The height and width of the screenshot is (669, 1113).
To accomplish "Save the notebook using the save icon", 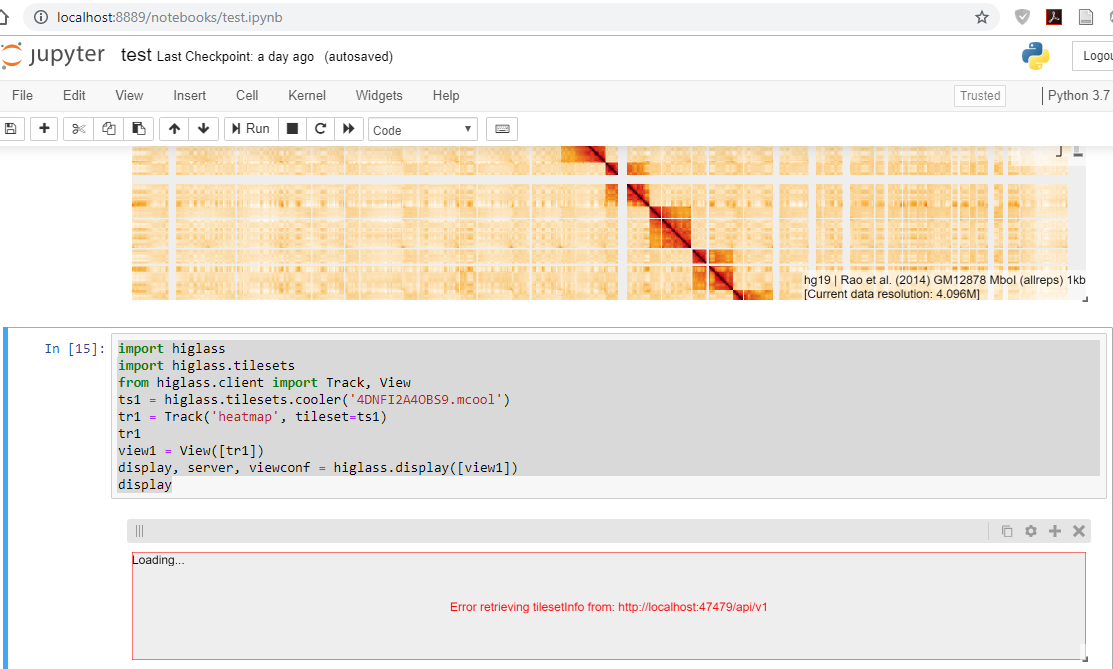I will 11,128.
